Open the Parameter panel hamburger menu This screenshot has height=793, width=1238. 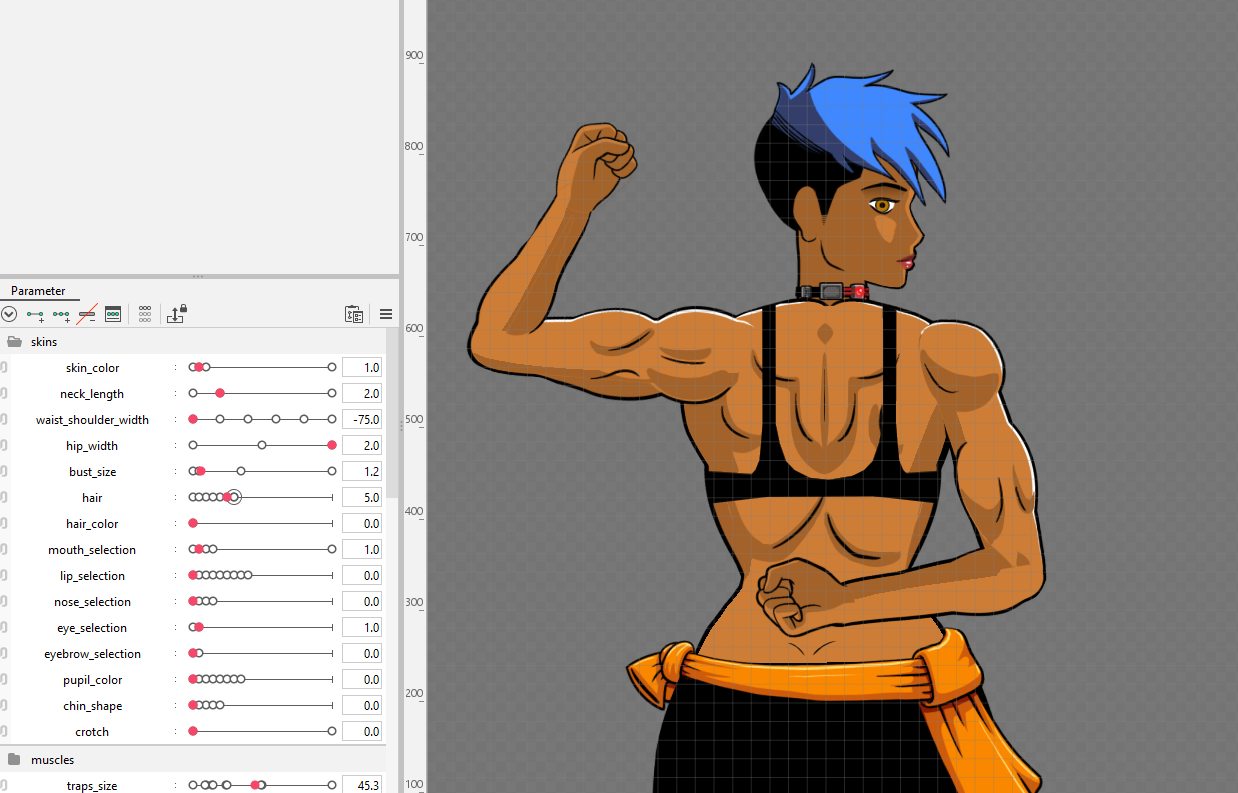click(386, 314)
